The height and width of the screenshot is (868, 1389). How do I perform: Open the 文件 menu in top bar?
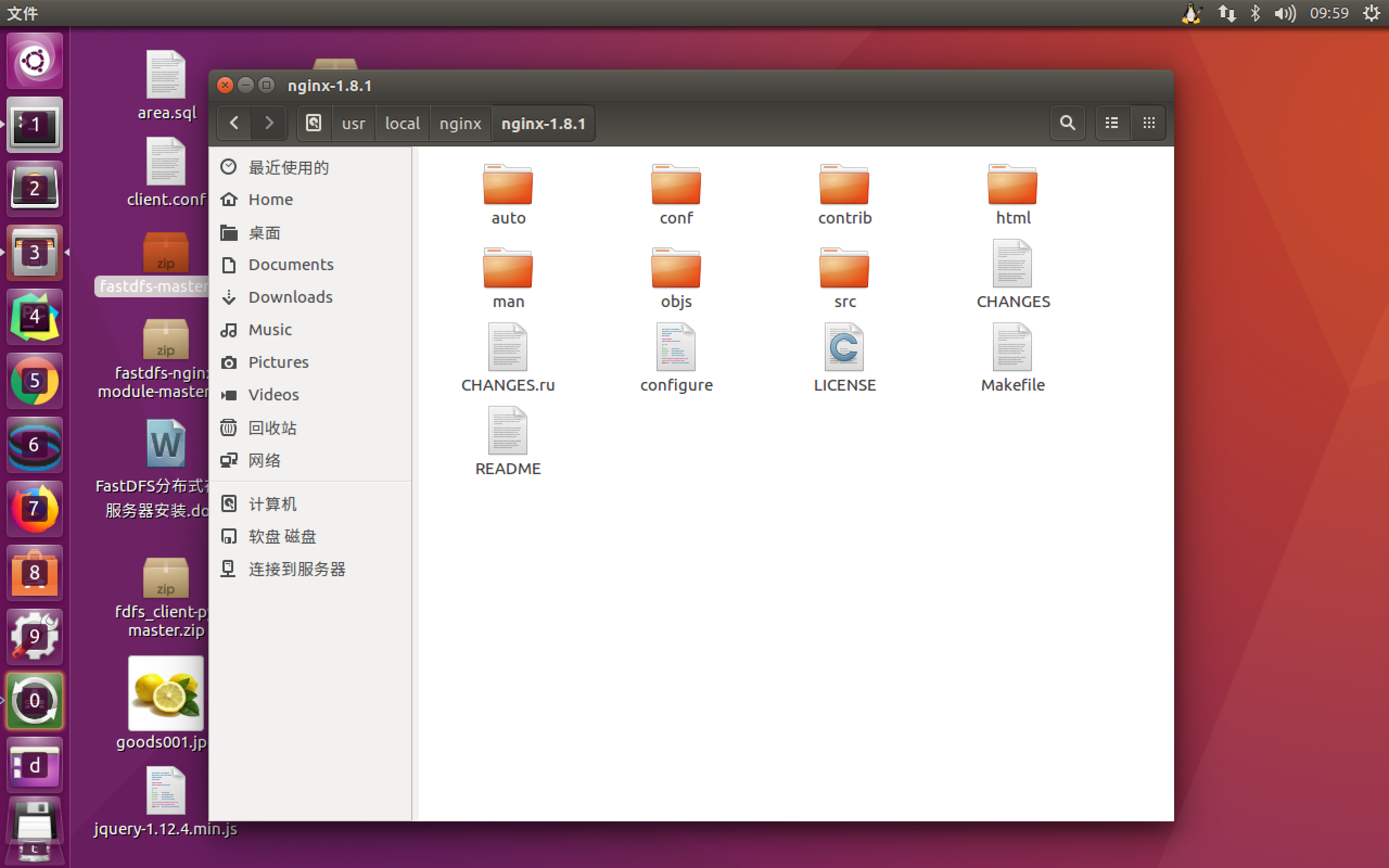click(x=22, y=12)
